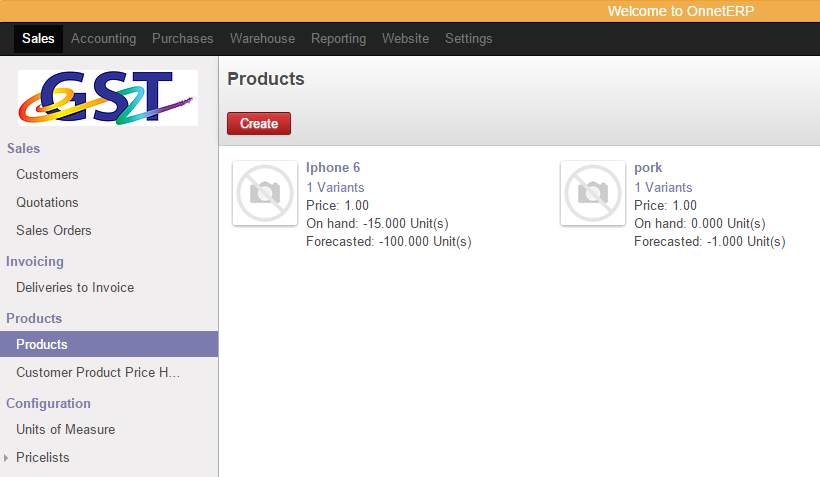Switch to the Sales top menu
Image resolution: width=820 pixels, height=477 pixels.
[x=38, y=39]
